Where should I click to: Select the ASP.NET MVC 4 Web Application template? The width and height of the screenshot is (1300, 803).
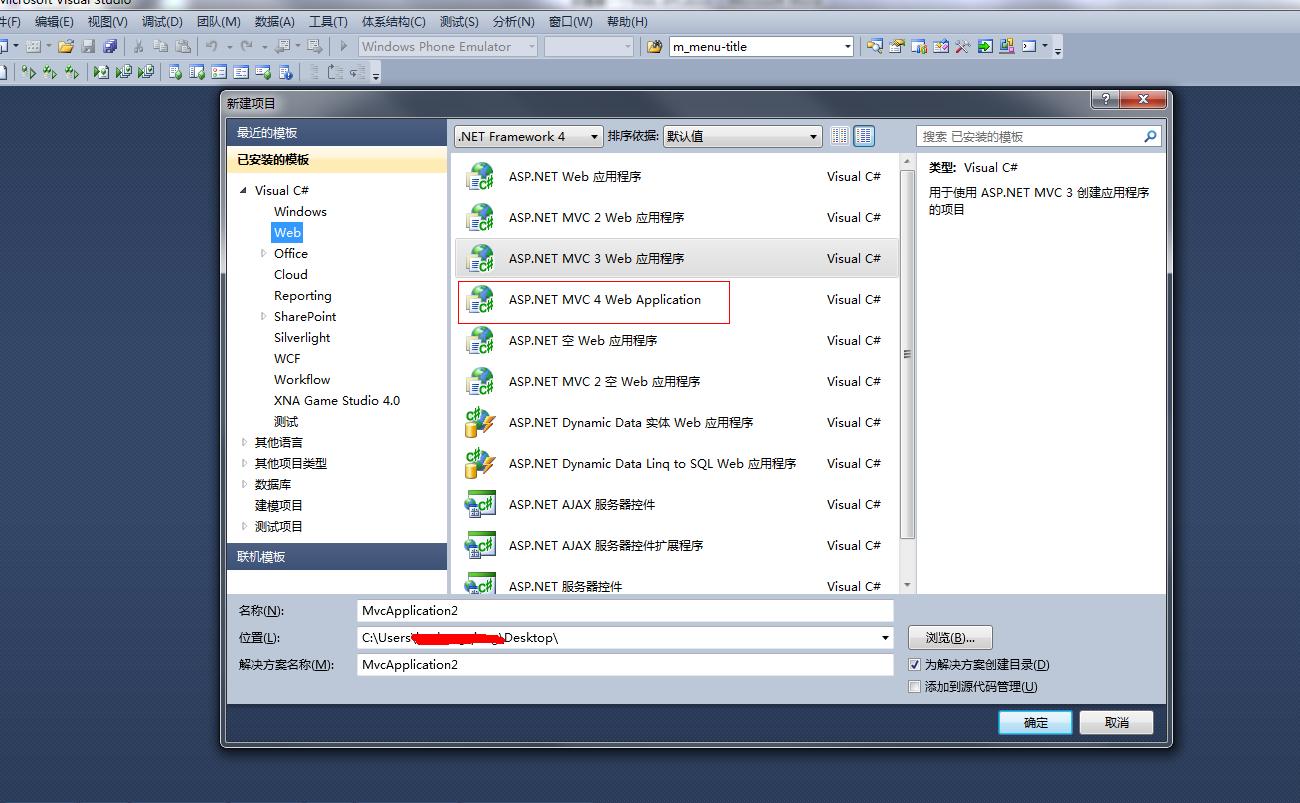tap(677, 300)
